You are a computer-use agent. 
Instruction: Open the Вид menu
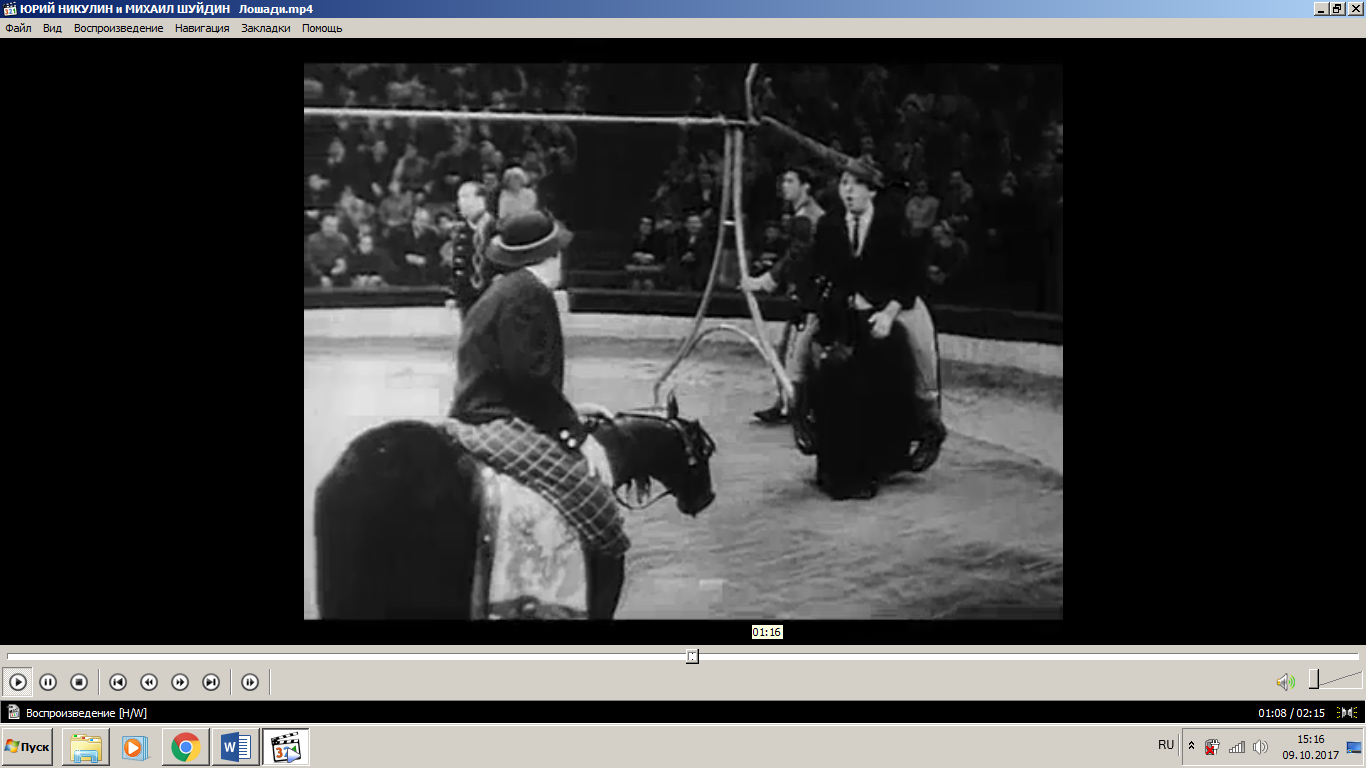[52, 28]
